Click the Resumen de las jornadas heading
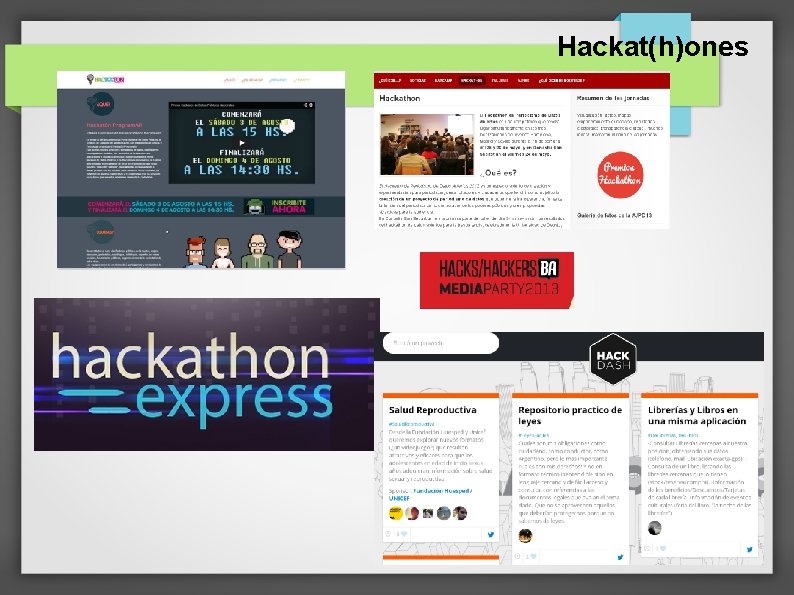 tap(613, 98)
